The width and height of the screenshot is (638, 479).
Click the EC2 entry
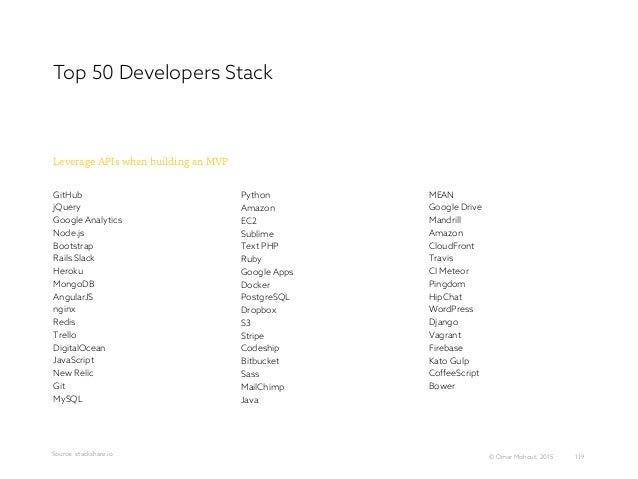249,221
